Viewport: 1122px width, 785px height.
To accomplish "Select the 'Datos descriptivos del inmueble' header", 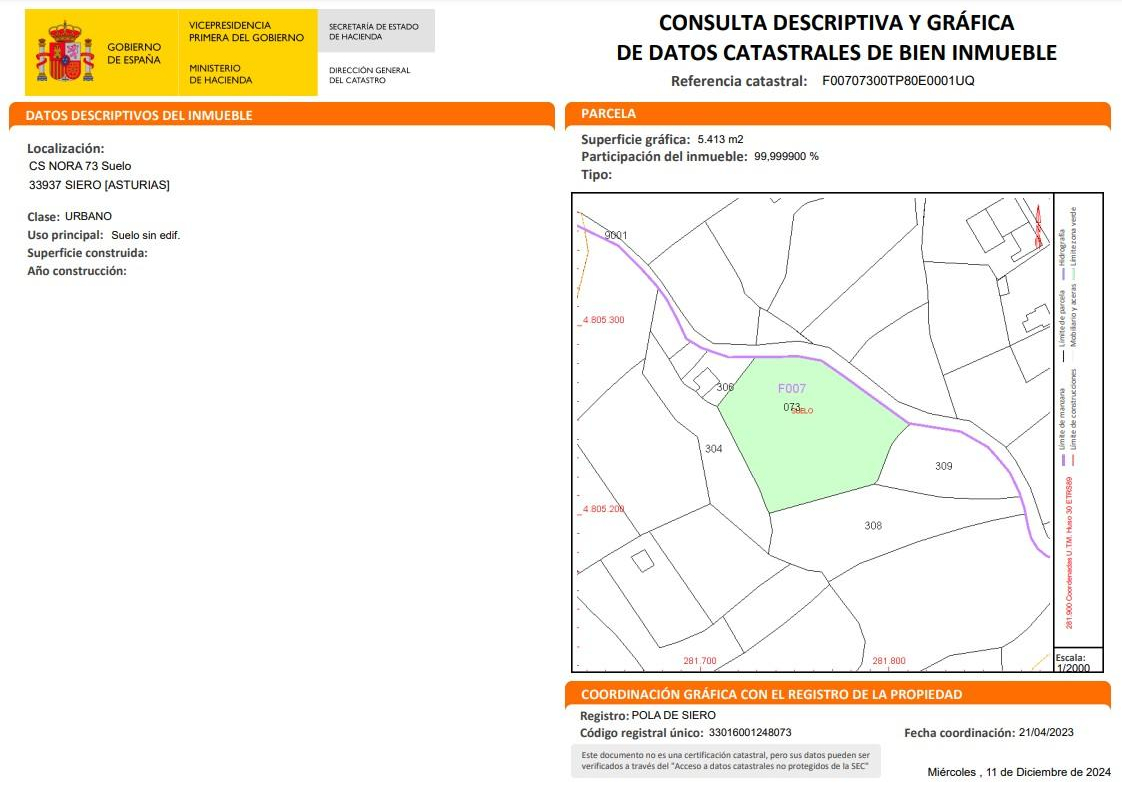I will coord(139,115).
